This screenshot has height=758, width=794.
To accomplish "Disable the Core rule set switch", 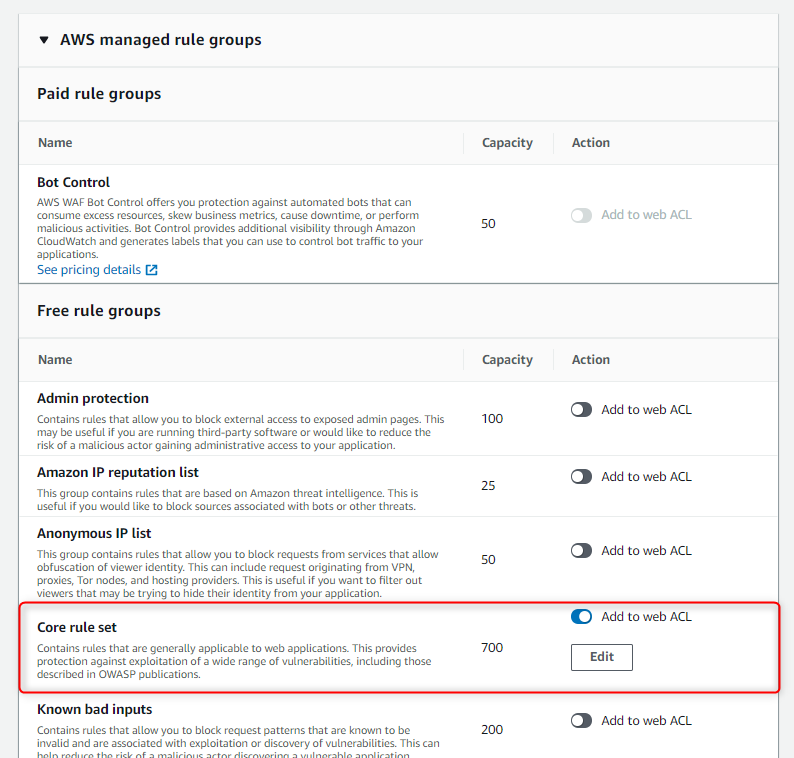I will [581, 617].
